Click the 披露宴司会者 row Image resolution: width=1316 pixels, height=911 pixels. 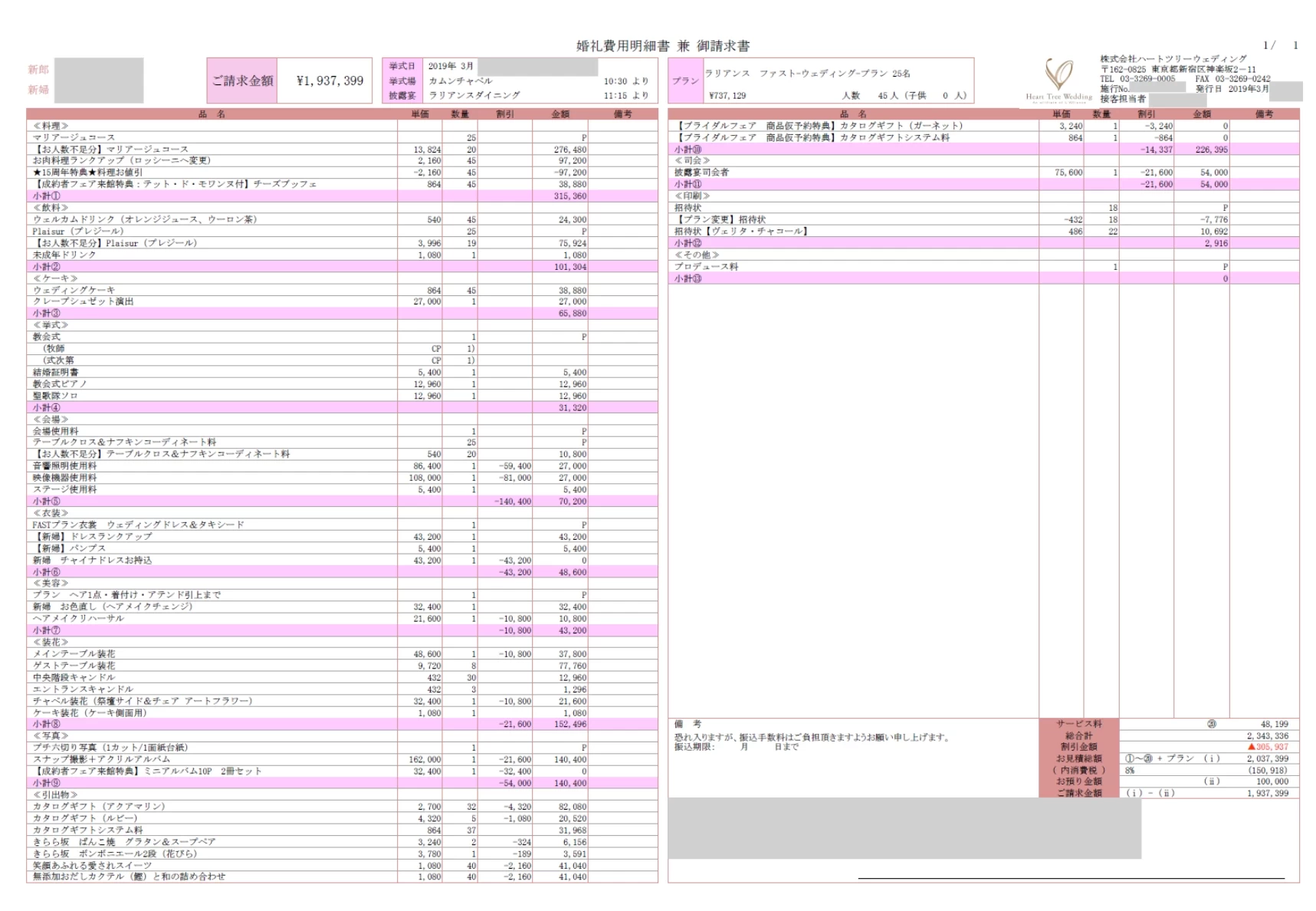983,173
